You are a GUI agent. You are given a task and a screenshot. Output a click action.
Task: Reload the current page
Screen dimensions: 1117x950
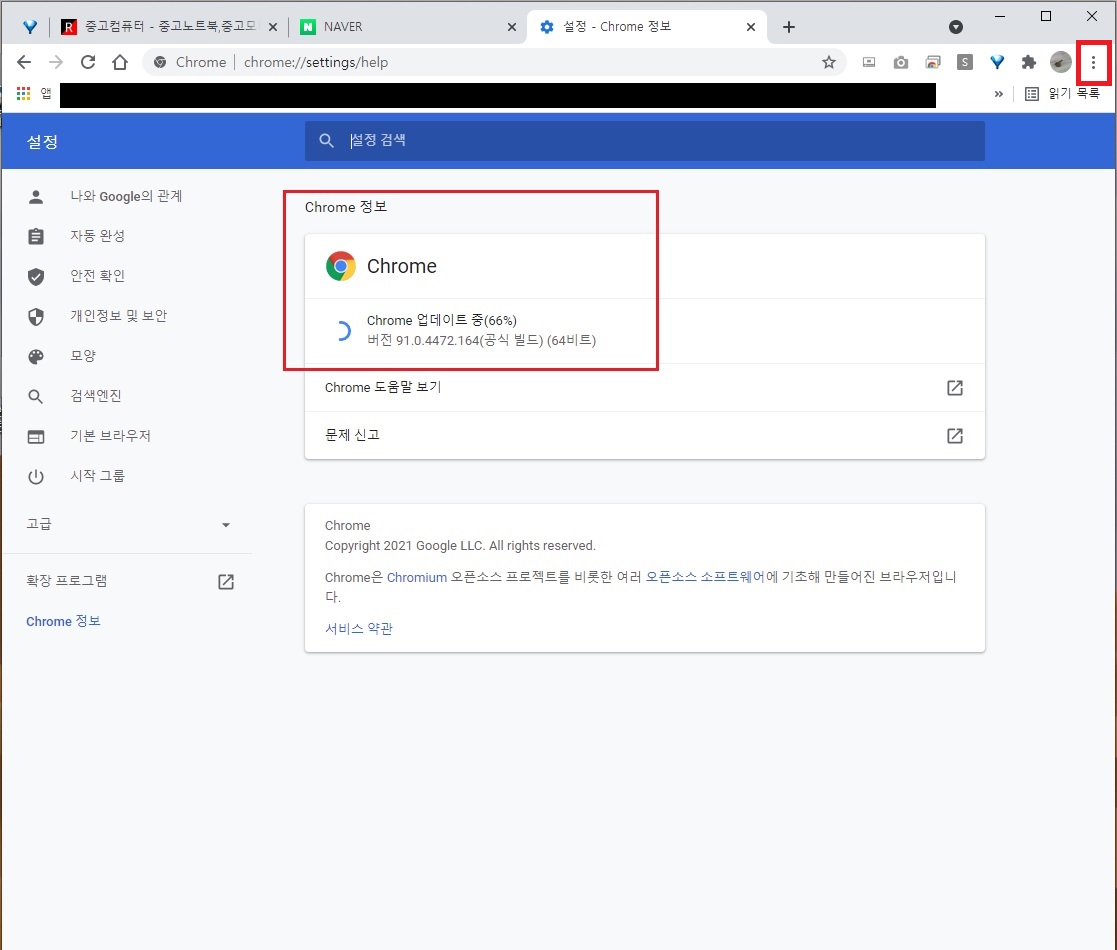click(88, 62)
